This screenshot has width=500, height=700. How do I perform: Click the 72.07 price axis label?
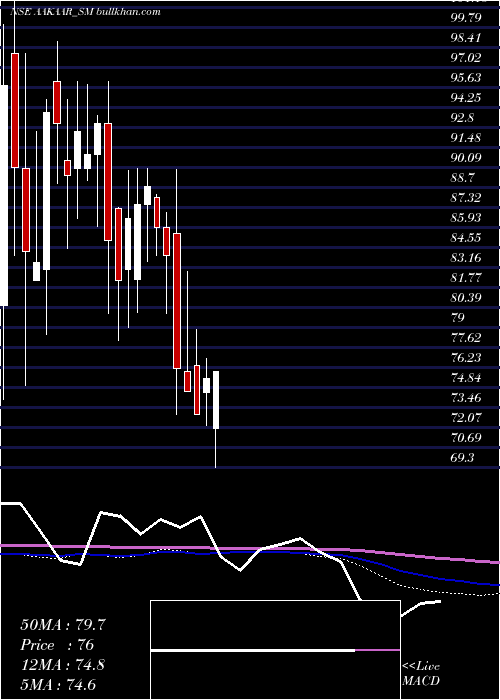(x=466, y=417)
